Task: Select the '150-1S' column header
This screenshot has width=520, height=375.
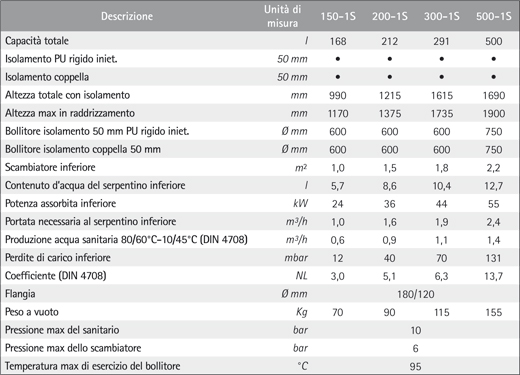Action: pos(338,16)
